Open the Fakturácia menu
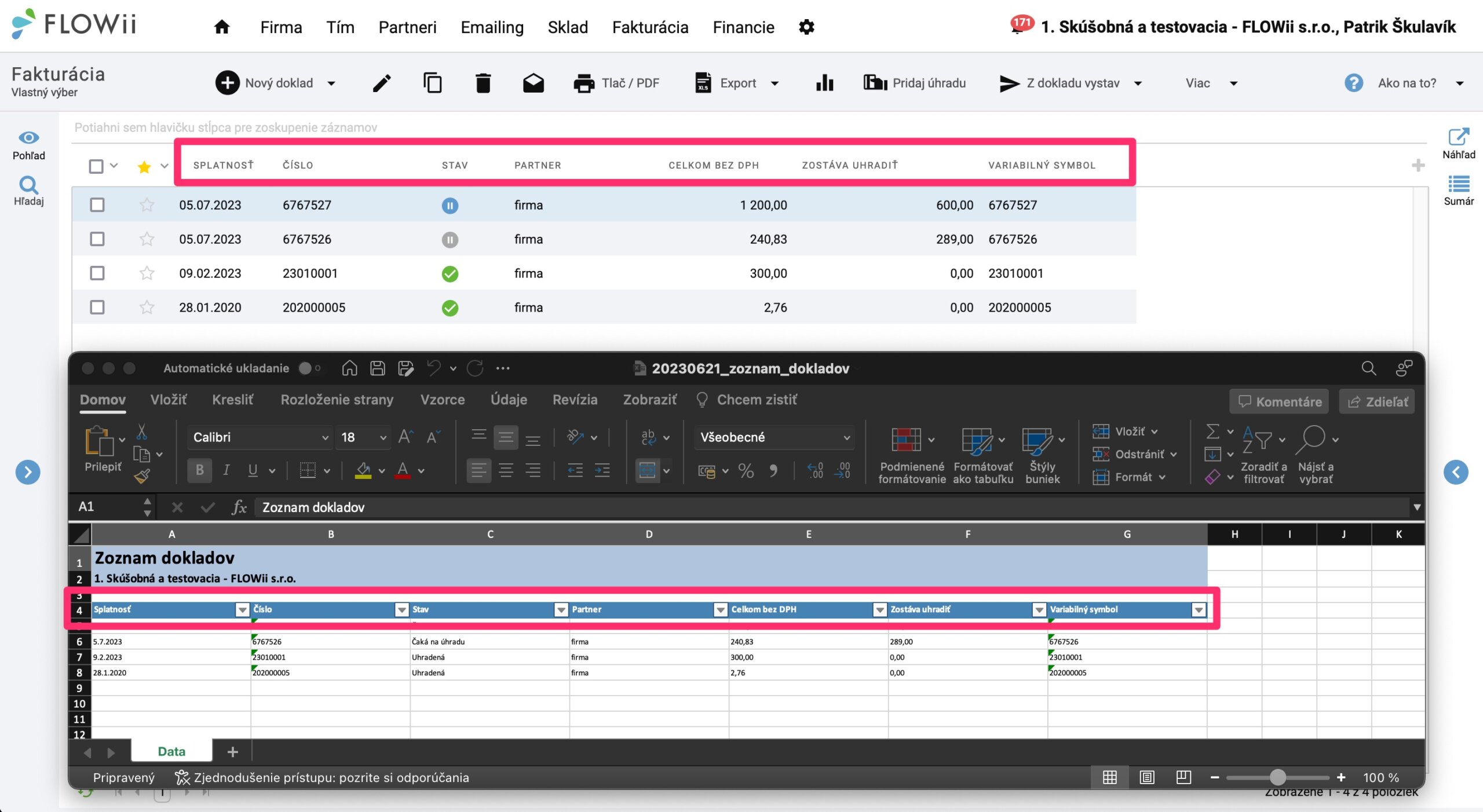 coord(650,27)
